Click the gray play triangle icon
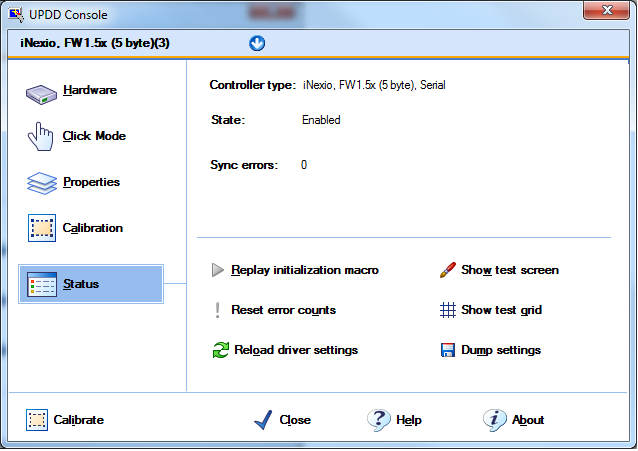 point(218,270)
